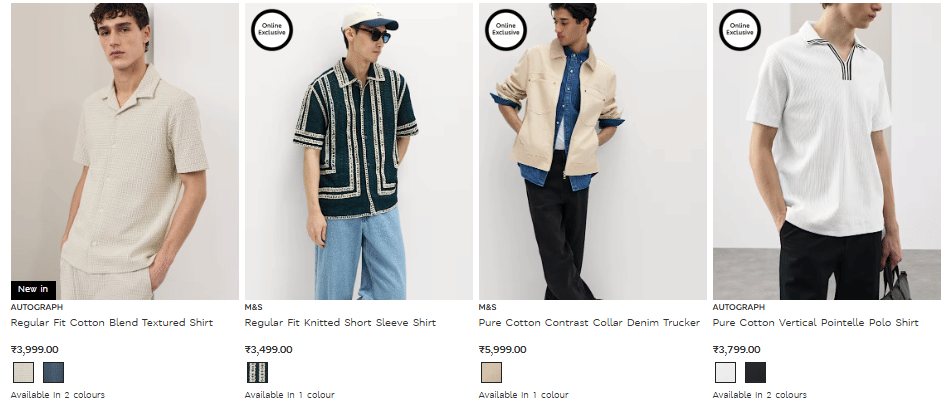Click the New in label
This screenshot has height=409, width=946.
coord(33,289)
